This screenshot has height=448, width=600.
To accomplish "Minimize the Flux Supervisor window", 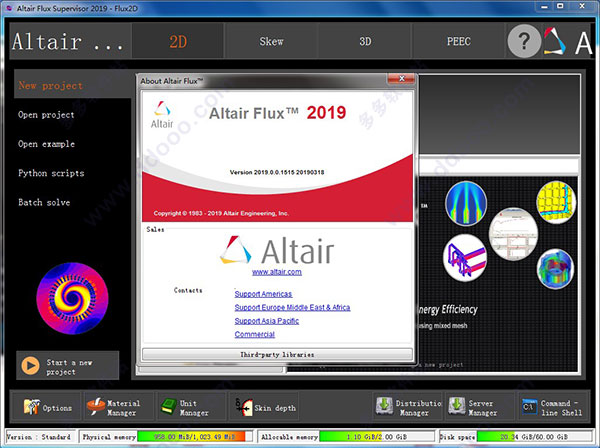I will 544,6.
